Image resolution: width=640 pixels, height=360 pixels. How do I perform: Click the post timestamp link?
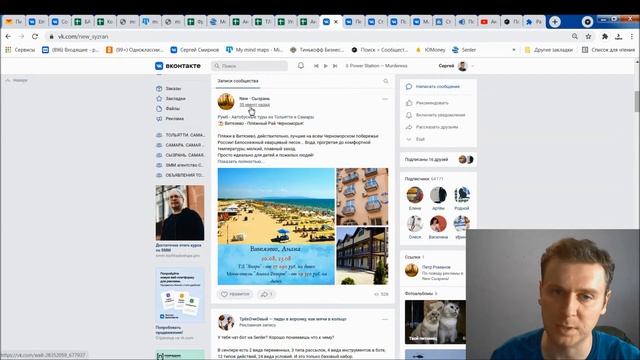[x=254, y=105]
